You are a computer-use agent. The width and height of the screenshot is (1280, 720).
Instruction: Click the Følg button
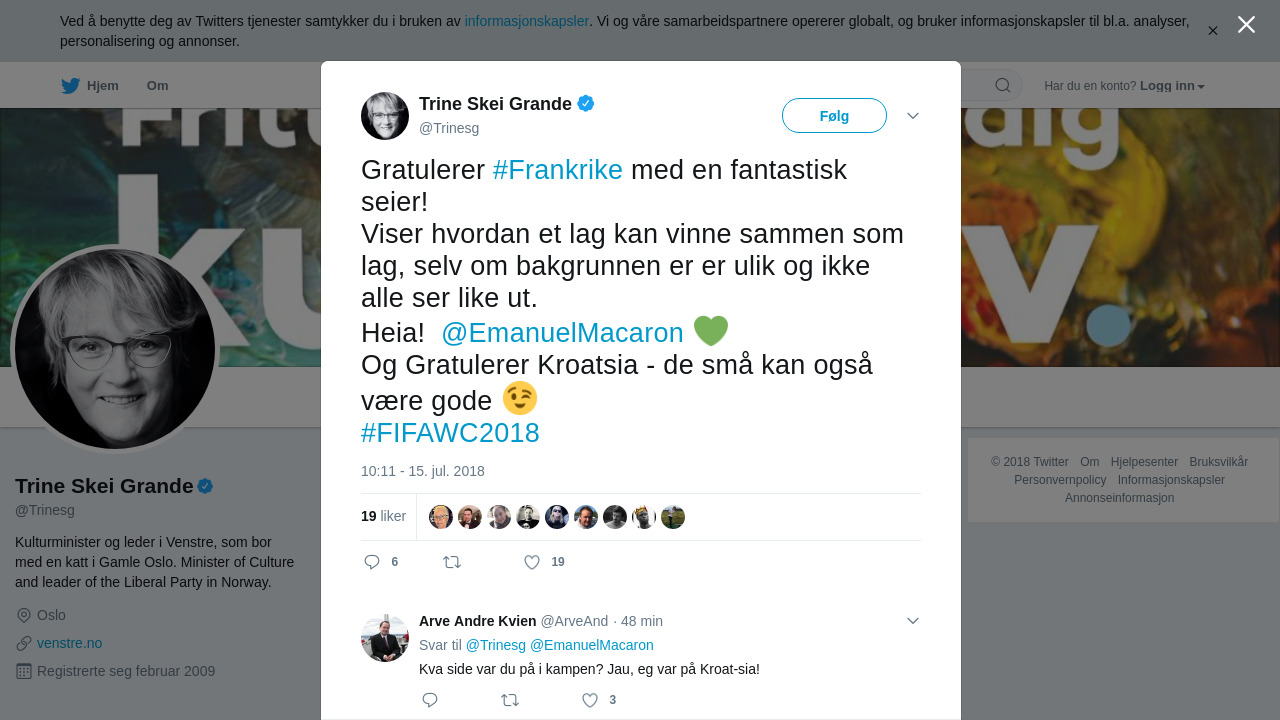point(834,116)
